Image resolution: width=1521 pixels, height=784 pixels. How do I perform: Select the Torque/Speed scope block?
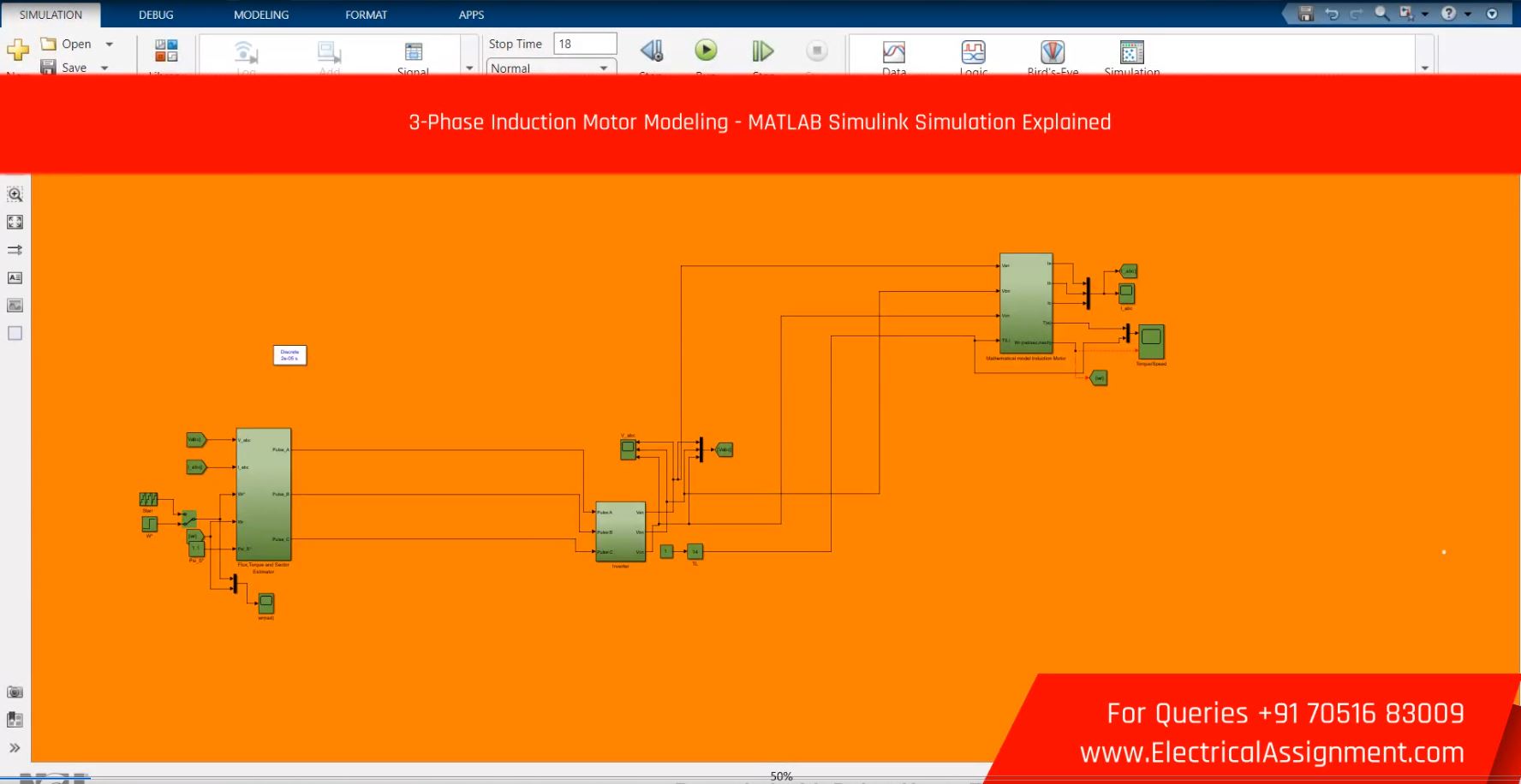click(x=1151, y=342)
